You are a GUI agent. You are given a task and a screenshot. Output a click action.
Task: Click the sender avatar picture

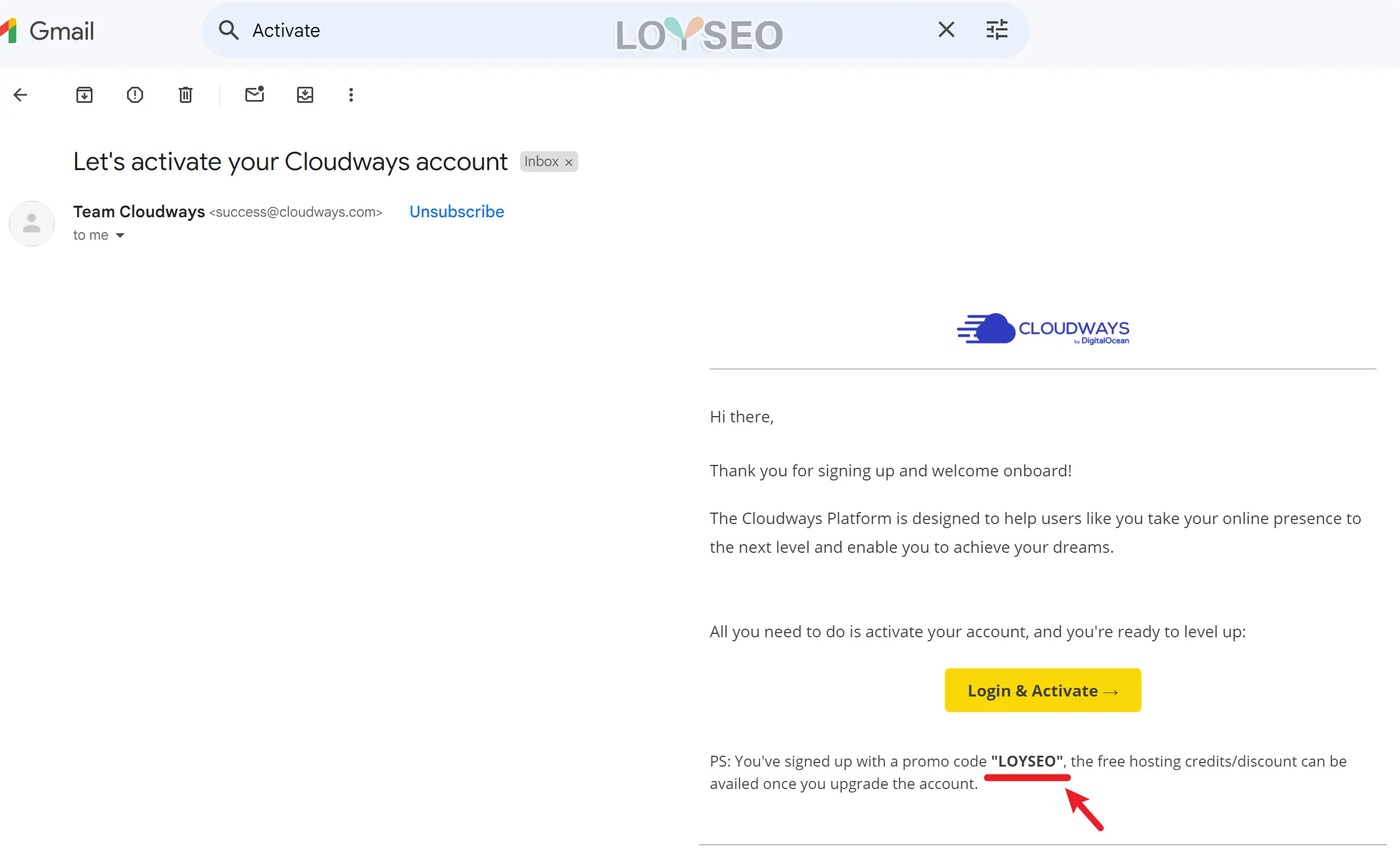(32, 224)
